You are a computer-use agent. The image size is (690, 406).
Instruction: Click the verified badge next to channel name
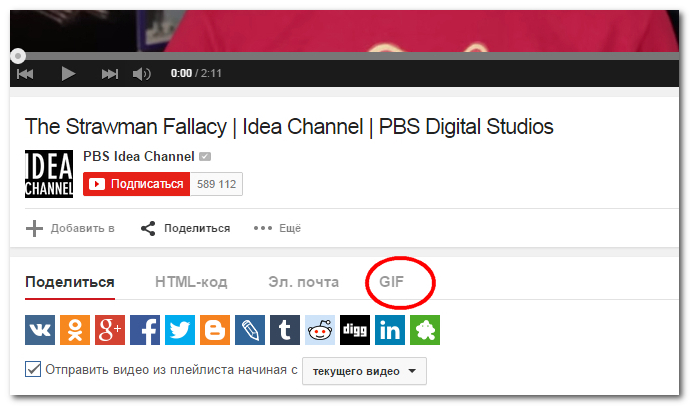click(x=205, y=157)
